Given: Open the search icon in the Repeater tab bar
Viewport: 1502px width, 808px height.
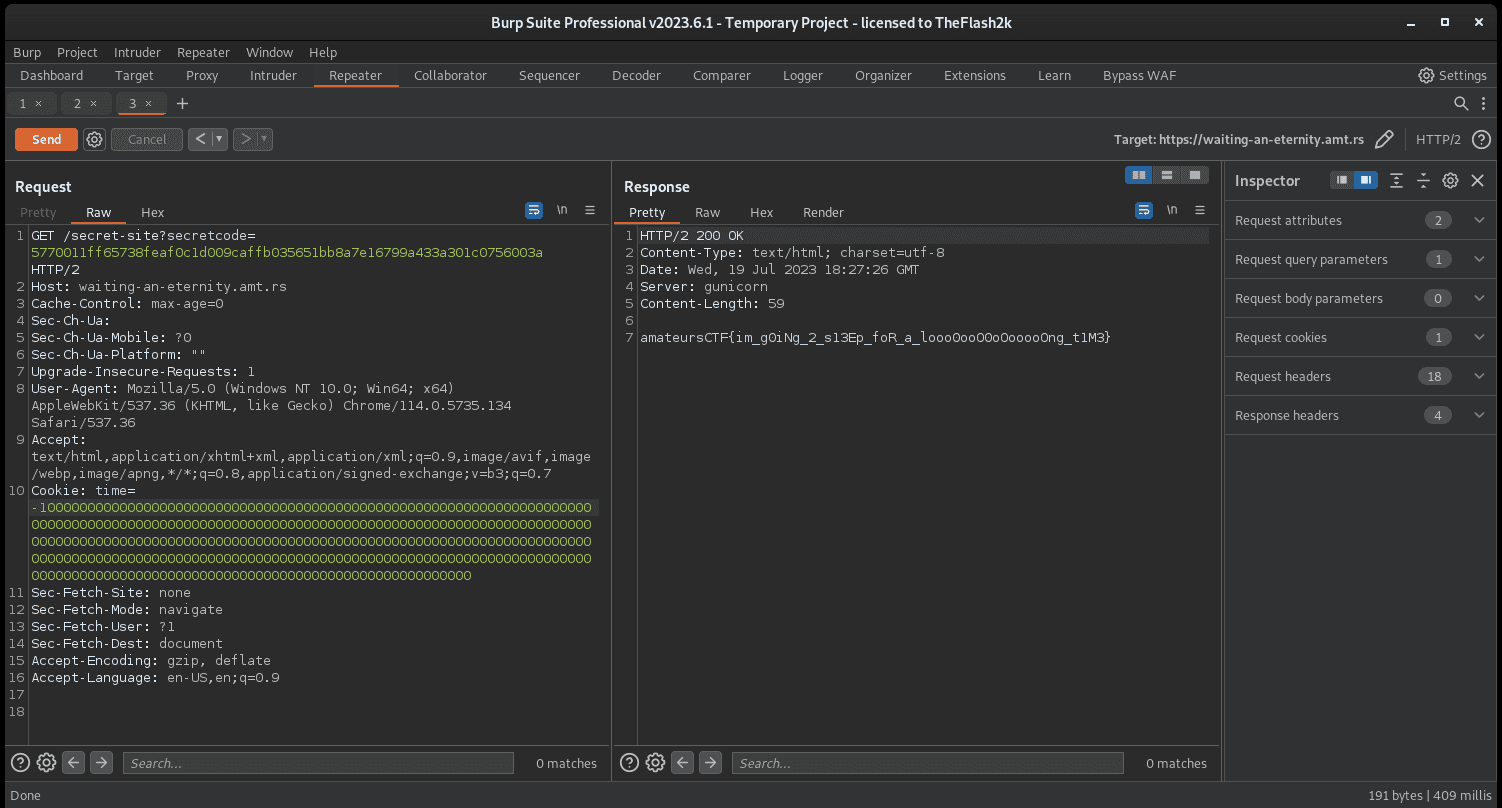Looking at the screenshot, I should 1461,104.
